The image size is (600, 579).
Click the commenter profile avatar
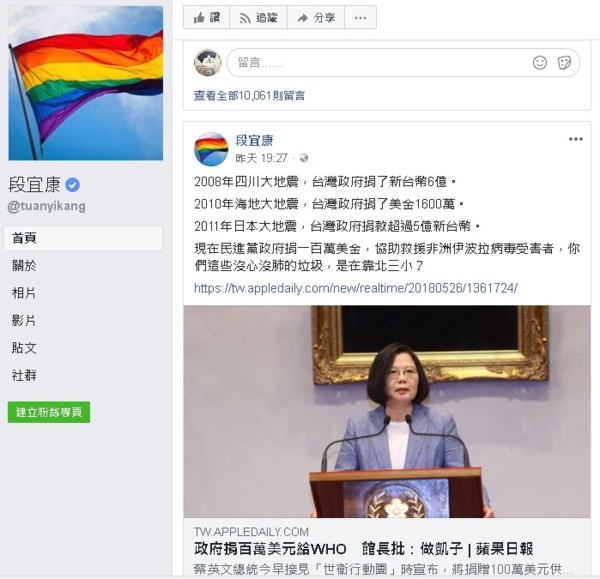208,62
